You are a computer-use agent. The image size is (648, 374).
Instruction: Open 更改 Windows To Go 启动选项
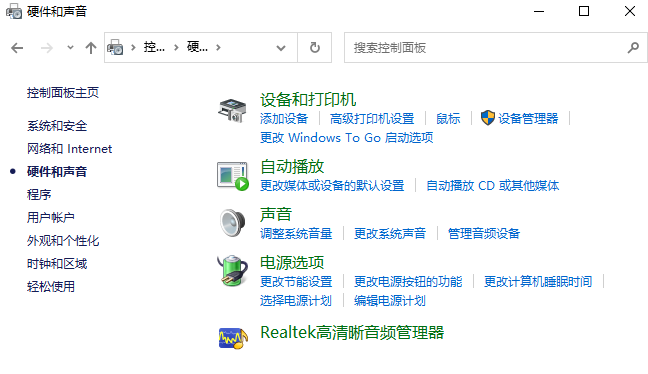coord(346,138)
